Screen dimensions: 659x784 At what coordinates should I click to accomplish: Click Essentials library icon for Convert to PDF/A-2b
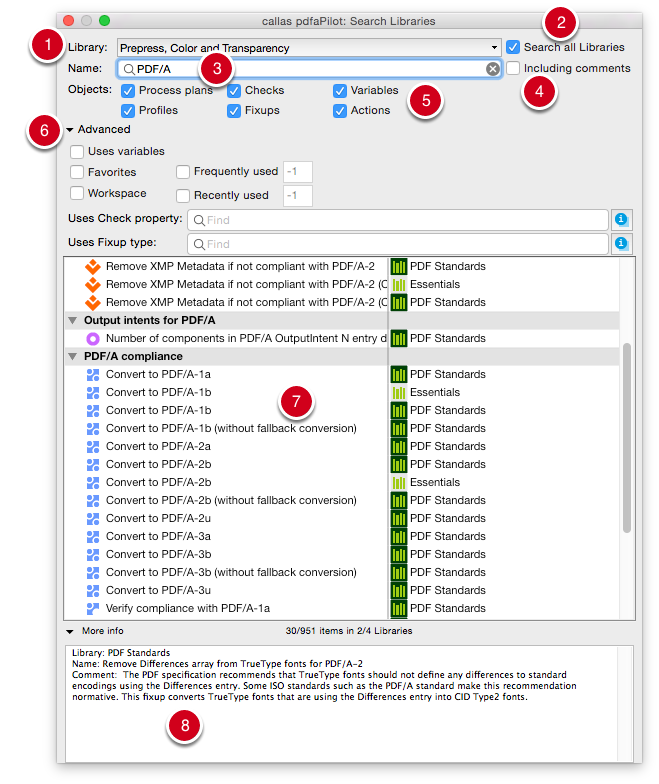coord(398,482)
